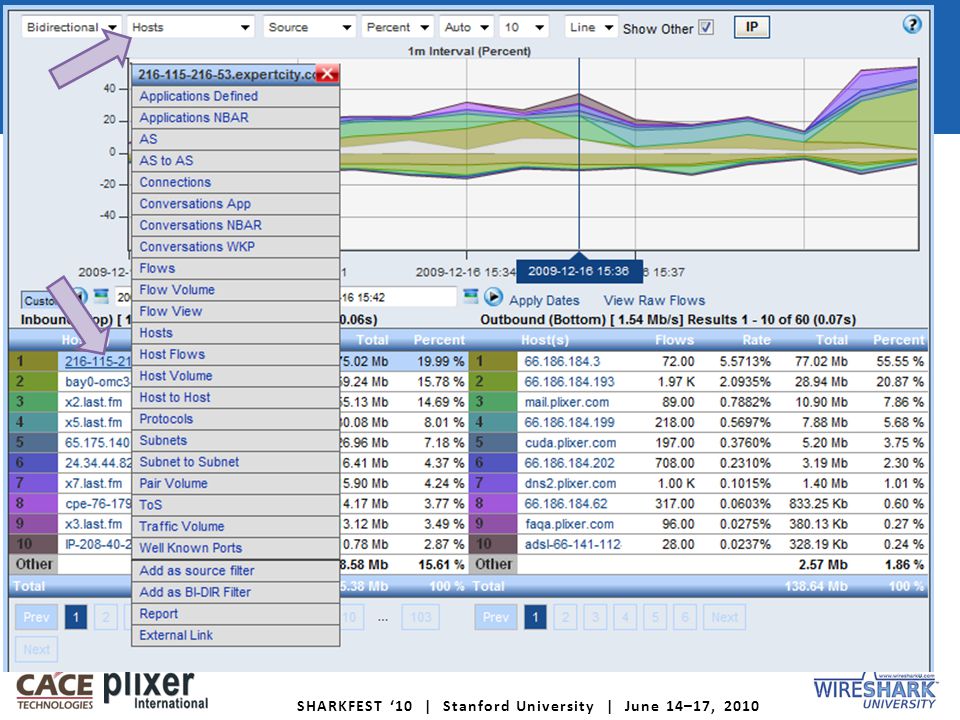Open the end date calendar icon
The height and width of the screenshot is (720, 960).
[x=470, y=297]
